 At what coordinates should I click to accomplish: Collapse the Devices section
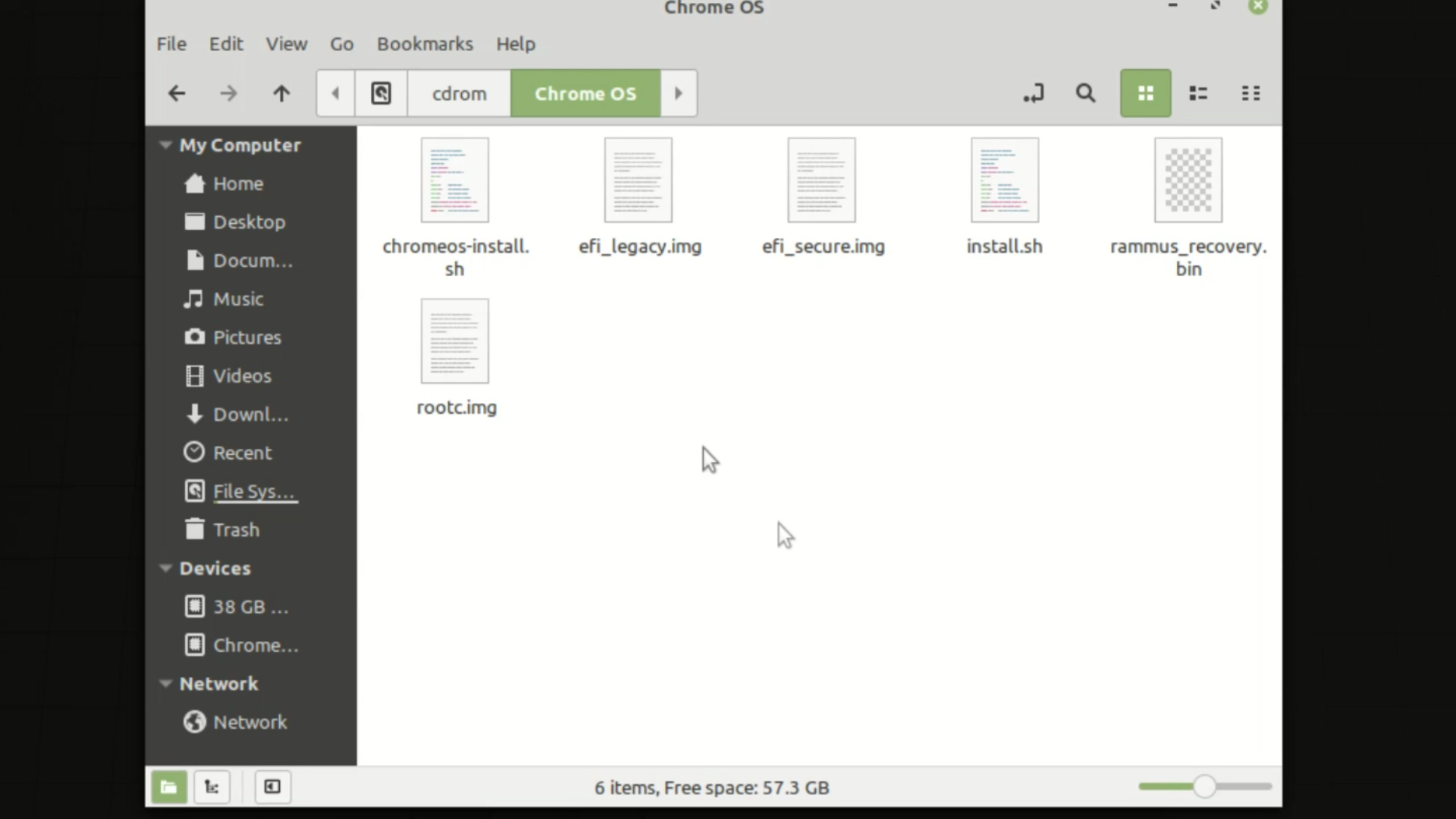[x=165, y=568]
